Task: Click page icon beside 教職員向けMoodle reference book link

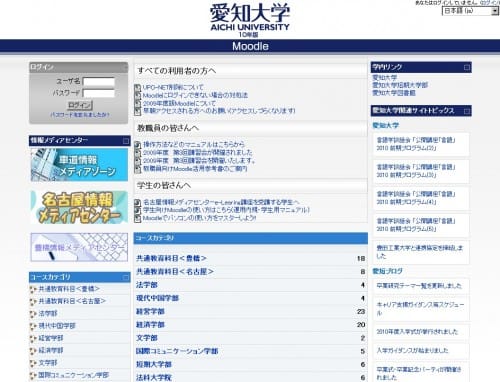Action: pyautogui.click(x=138, y=169)
